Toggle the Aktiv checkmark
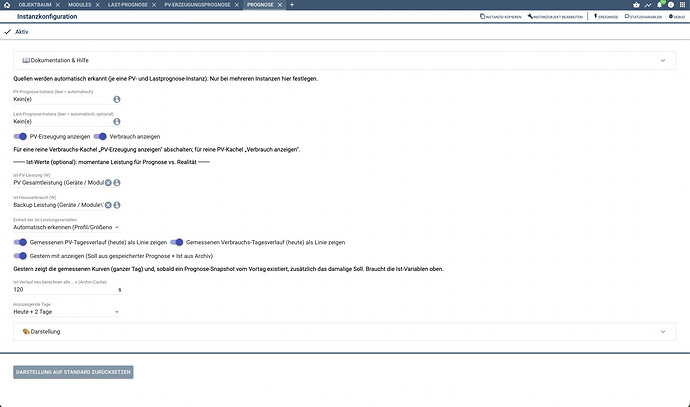This screenshot has width=690, height=407. pos(7,32)
